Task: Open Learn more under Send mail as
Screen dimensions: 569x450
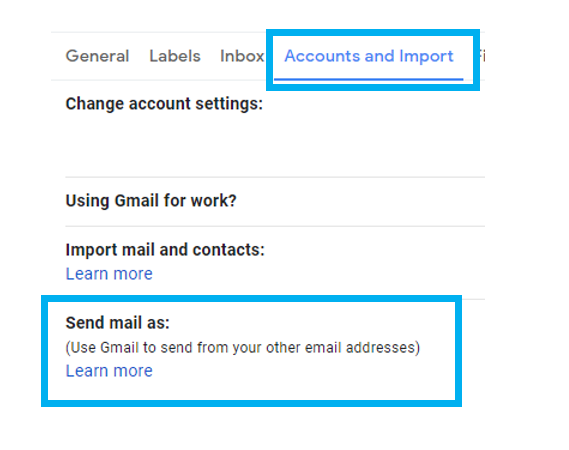Action: pos(109,371)
